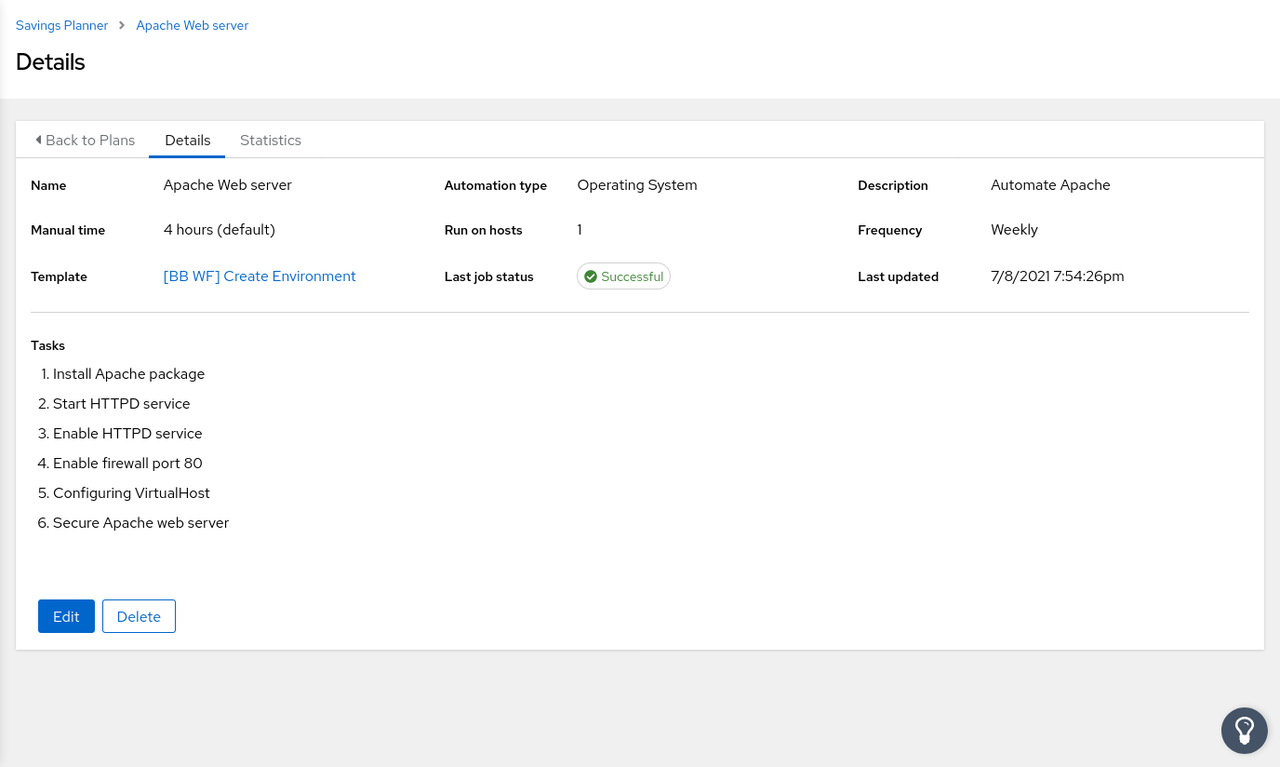Open the Apache Web server breadcrumb

point(192,26)
